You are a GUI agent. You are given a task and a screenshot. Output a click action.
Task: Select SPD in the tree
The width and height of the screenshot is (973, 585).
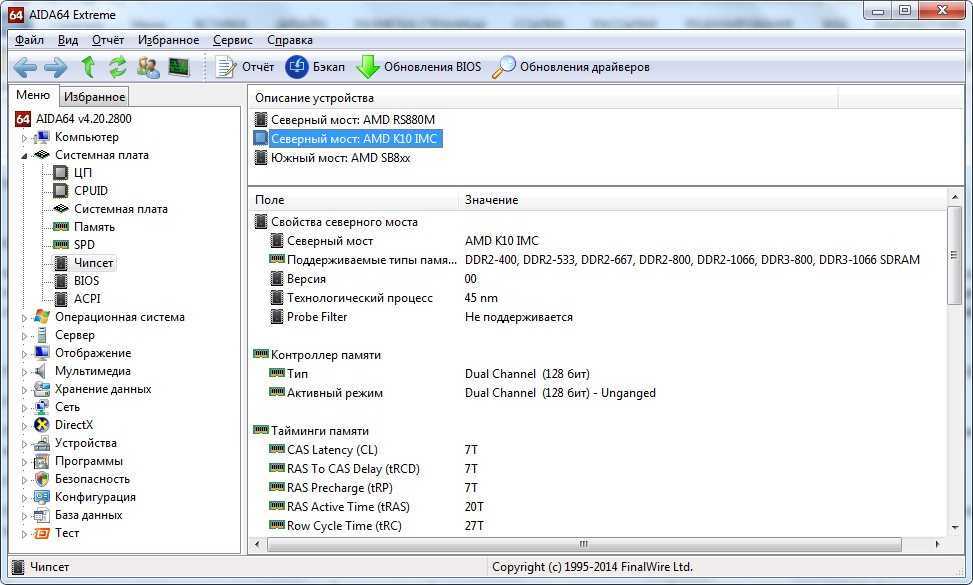84,244
